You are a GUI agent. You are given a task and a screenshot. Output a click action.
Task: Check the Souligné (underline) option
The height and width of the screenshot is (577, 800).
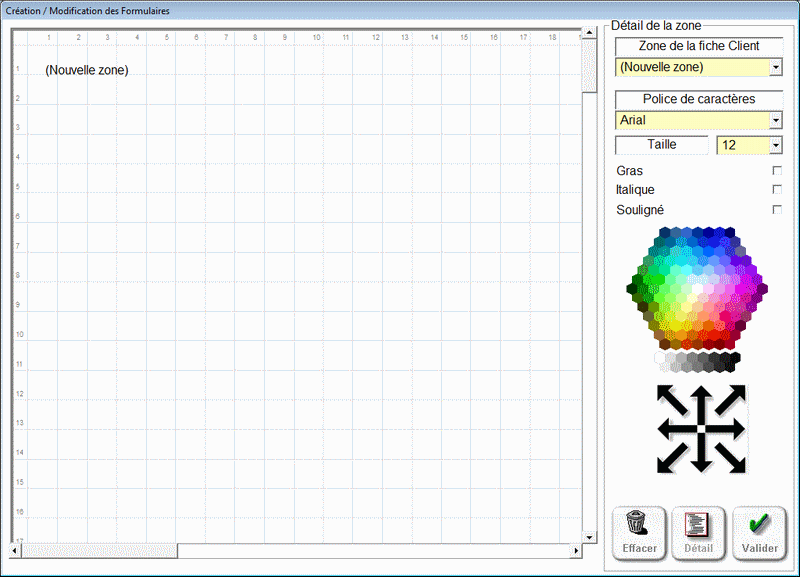click(x=777, y=210)
